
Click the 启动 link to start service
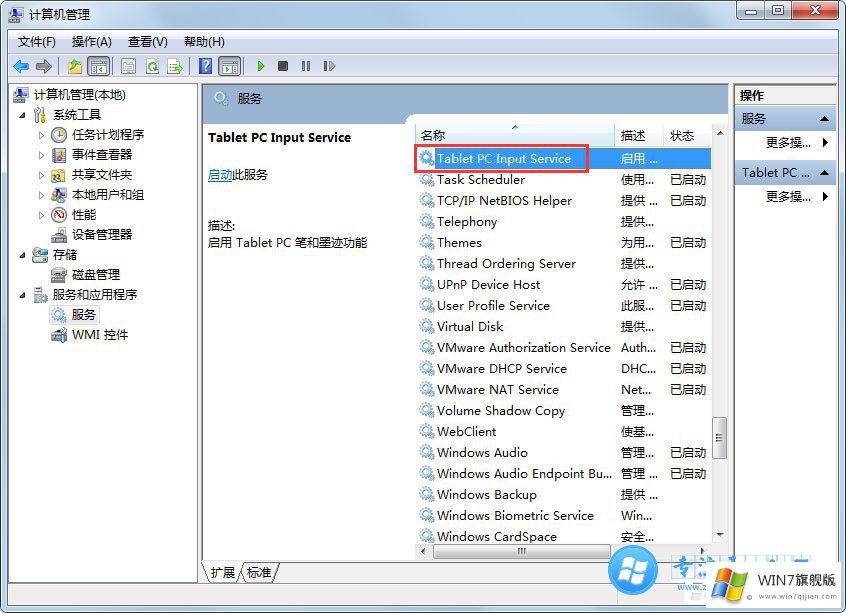click(x=220, y=175)
